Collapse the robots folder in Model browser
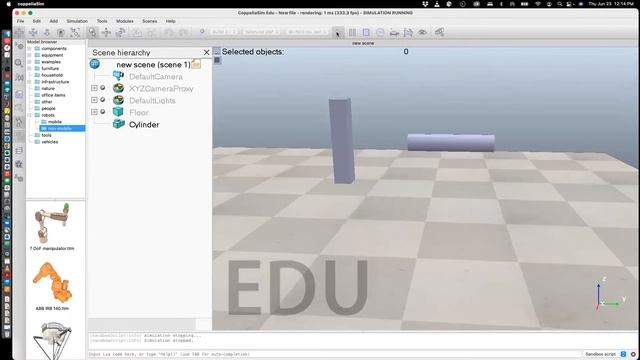The height and width of the screenshot is (360, 640). [29, 115]
